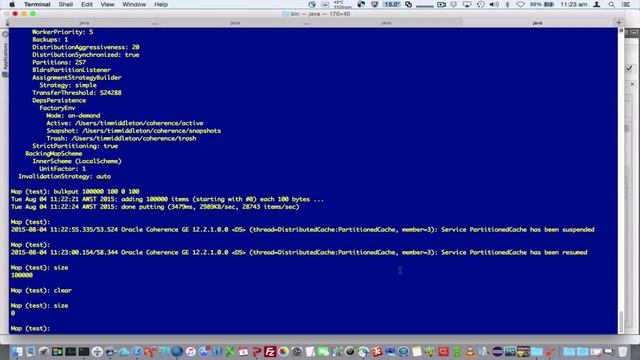Click 'InvalidationStrategy: auto' line
The height and width of the screenshot is (360, 640).
[x=64, y=176]
